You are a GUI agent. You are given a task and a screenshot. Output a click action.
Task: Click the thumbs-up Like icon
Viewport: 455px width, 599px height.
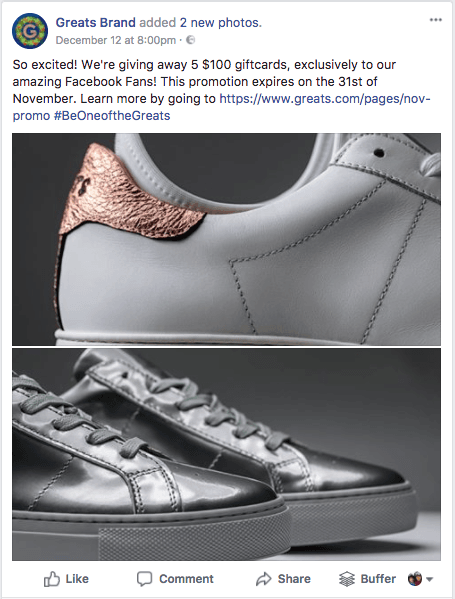pyautogui.click(x=52, y=579)
